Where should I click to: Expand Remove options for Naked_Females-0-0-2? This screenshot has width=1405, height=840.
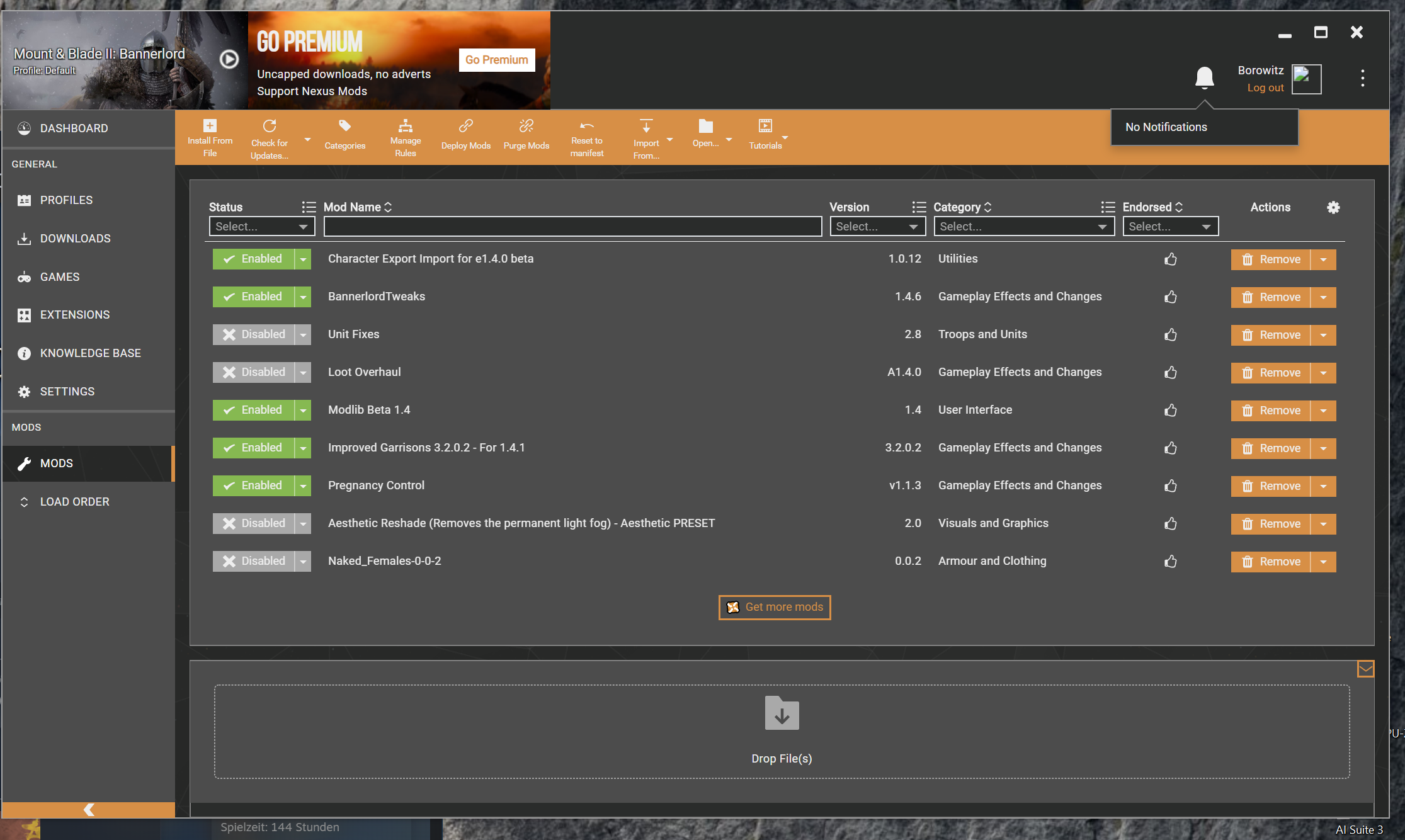pos(1323,562)
